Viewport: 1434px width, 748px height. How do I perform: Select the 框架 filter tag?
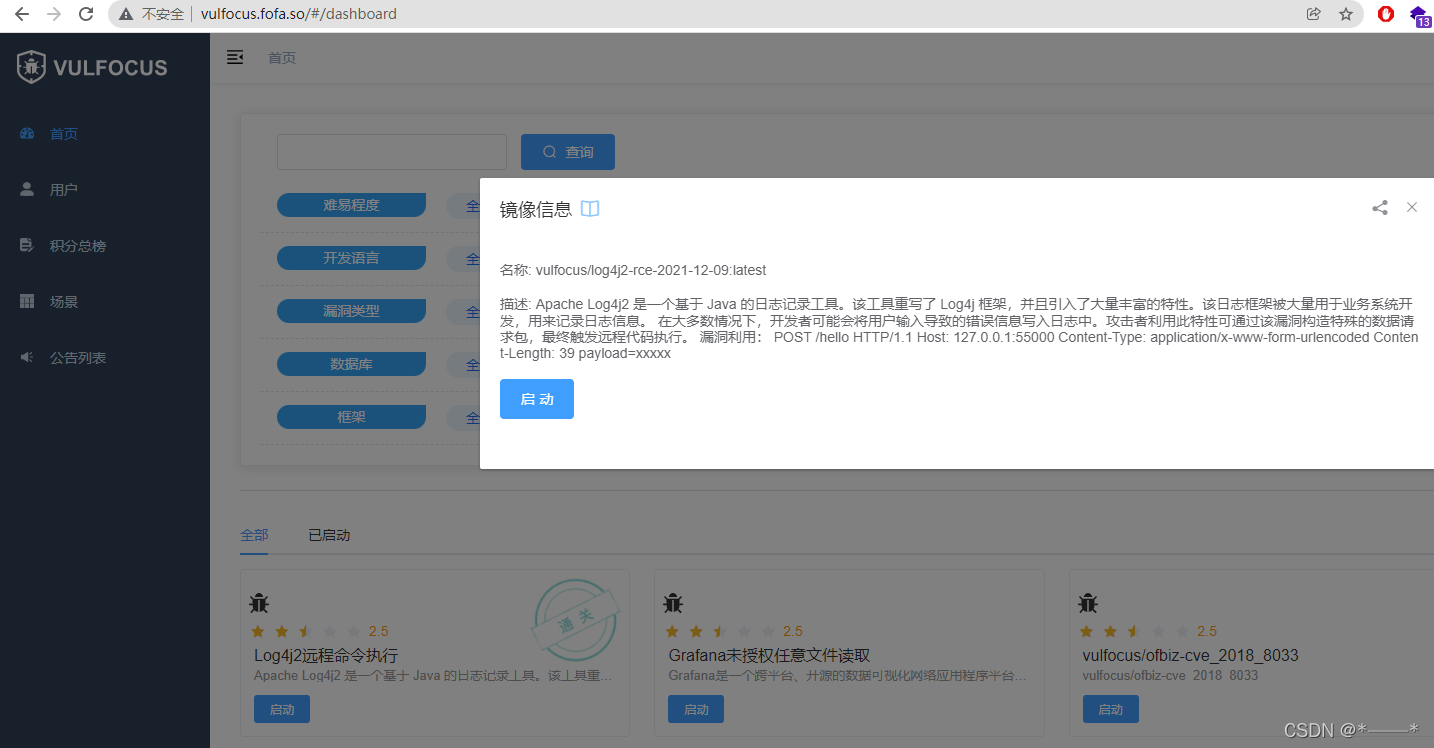click(351, 417)
